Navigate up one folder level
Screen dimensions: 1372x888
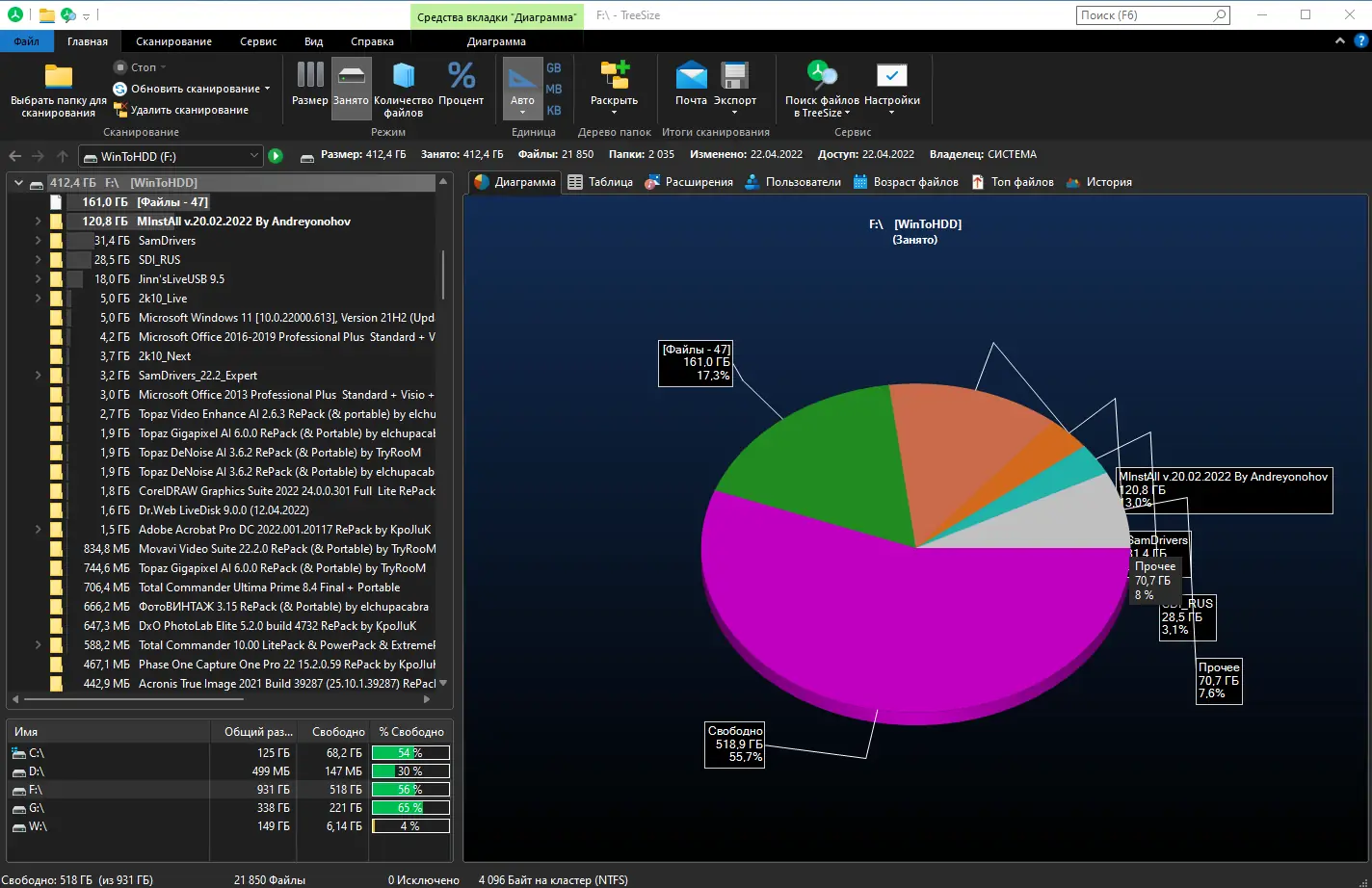pyautogui.click(x=62, y=155)
